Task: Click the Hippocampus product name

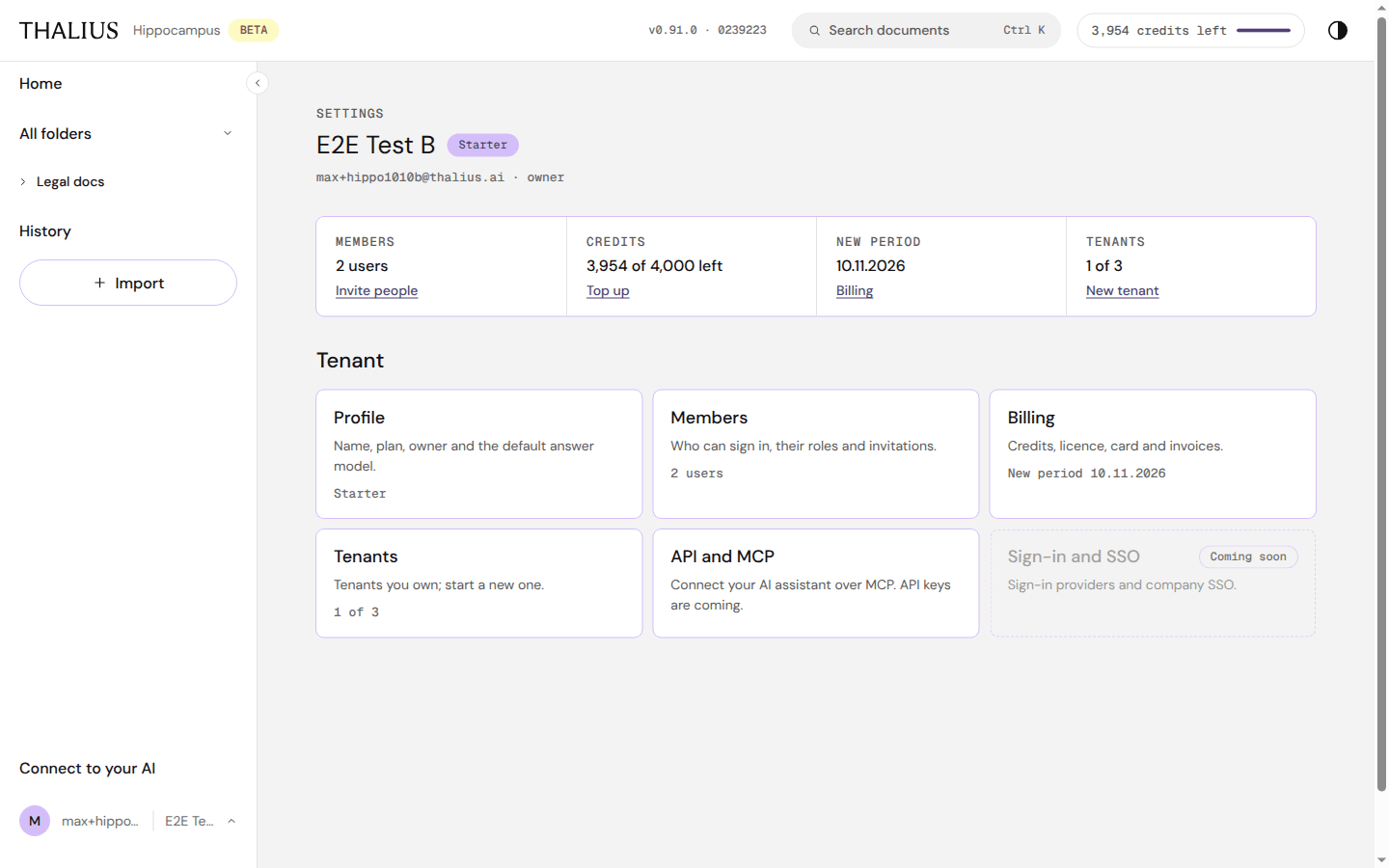Action: click(177, 30)
